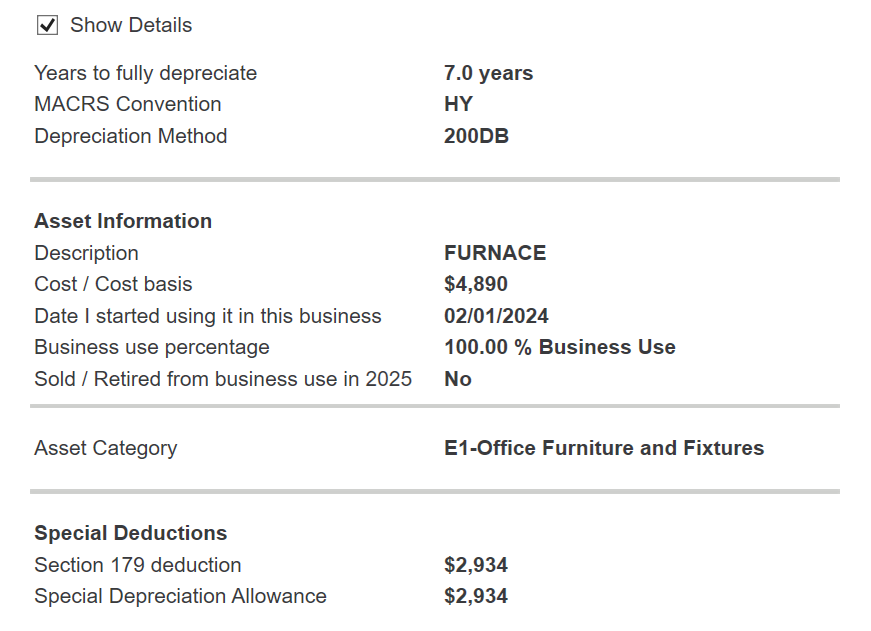Select the '7.0 years' value
The height and width of the screenshot is (631, 871).
pos(488,73)
